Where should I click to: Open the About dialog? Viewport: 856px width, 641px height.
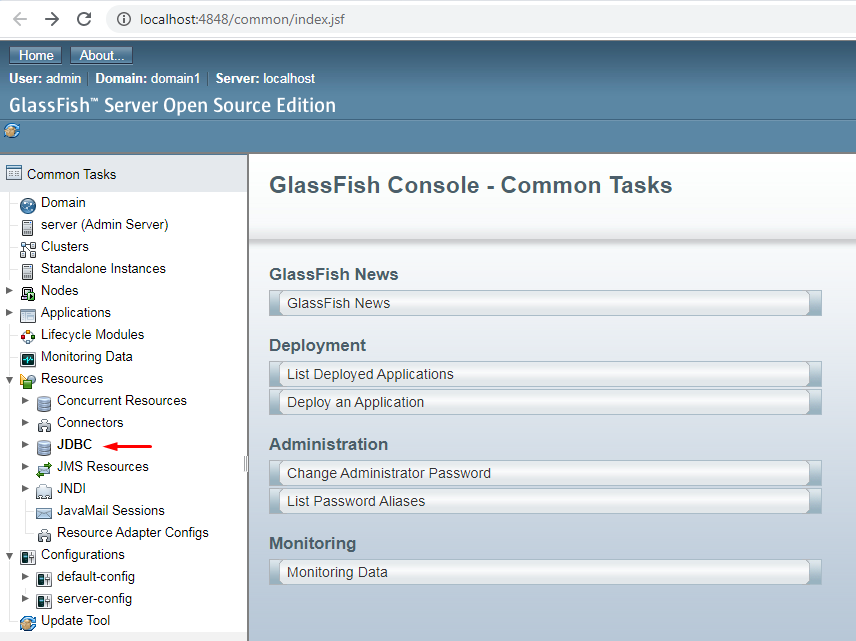(x=101, y=55)
